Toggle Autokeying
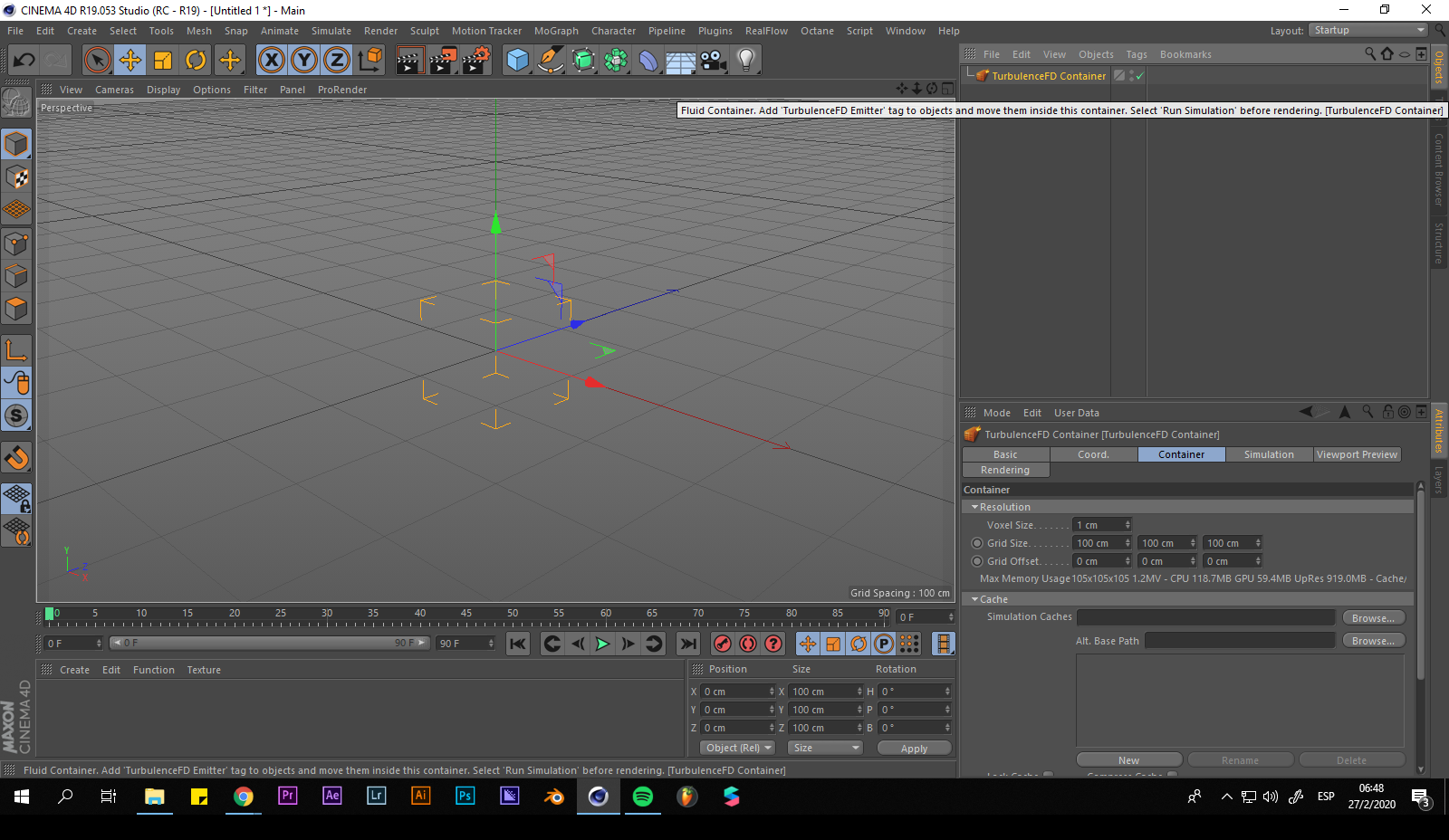Screen dimensions: 1449x840 747,644
